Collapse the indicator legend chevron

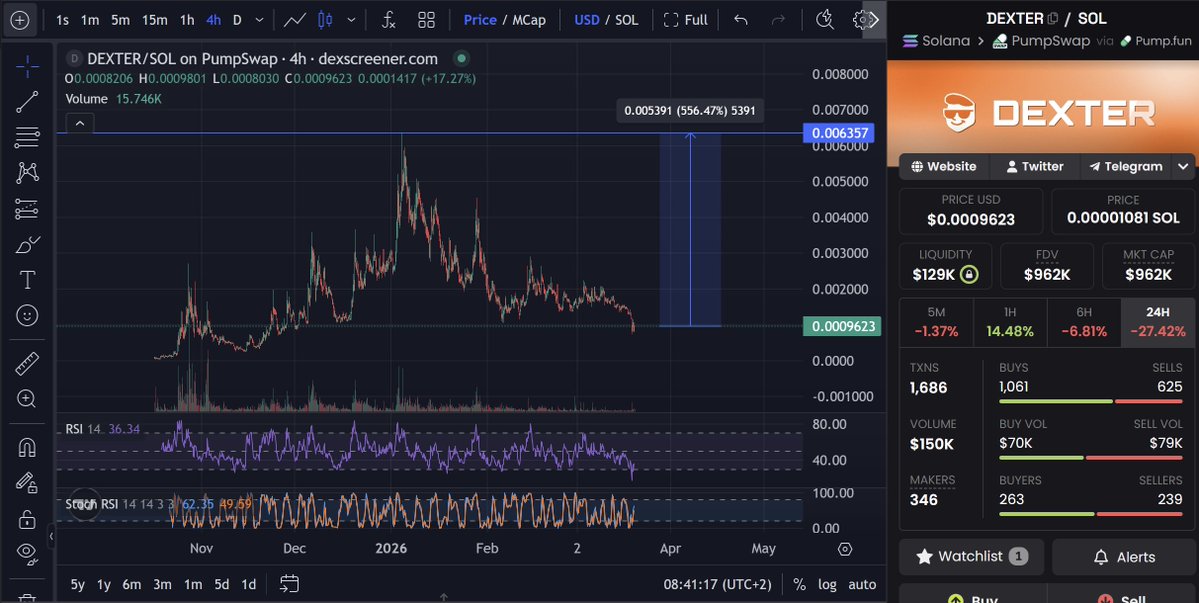(80, 122)
